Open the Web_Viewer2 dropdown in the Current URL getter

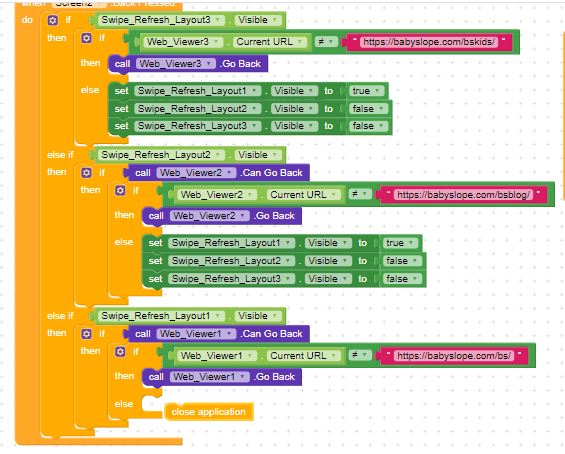217,195
